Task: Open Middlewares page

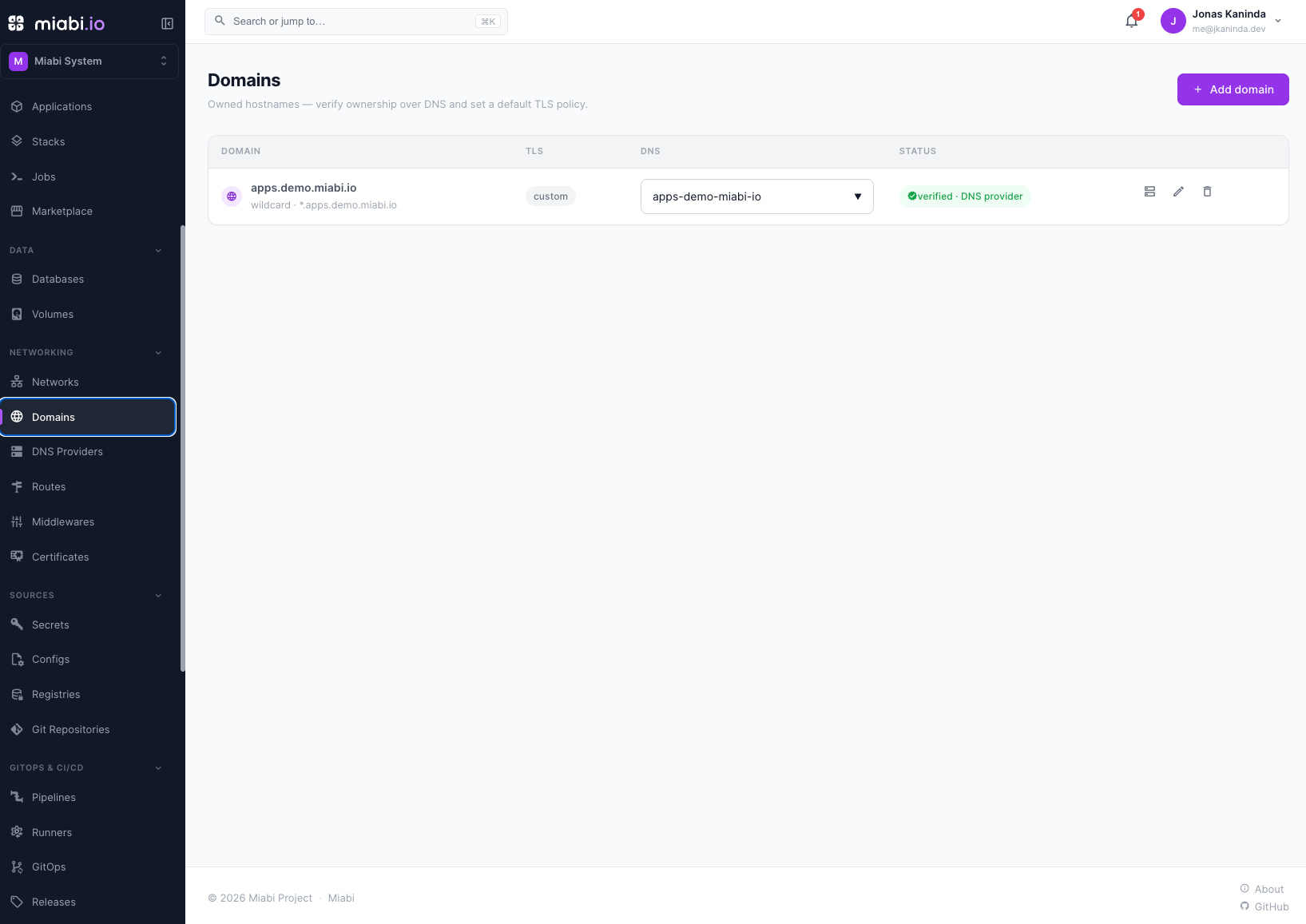Action: [88, 521]
